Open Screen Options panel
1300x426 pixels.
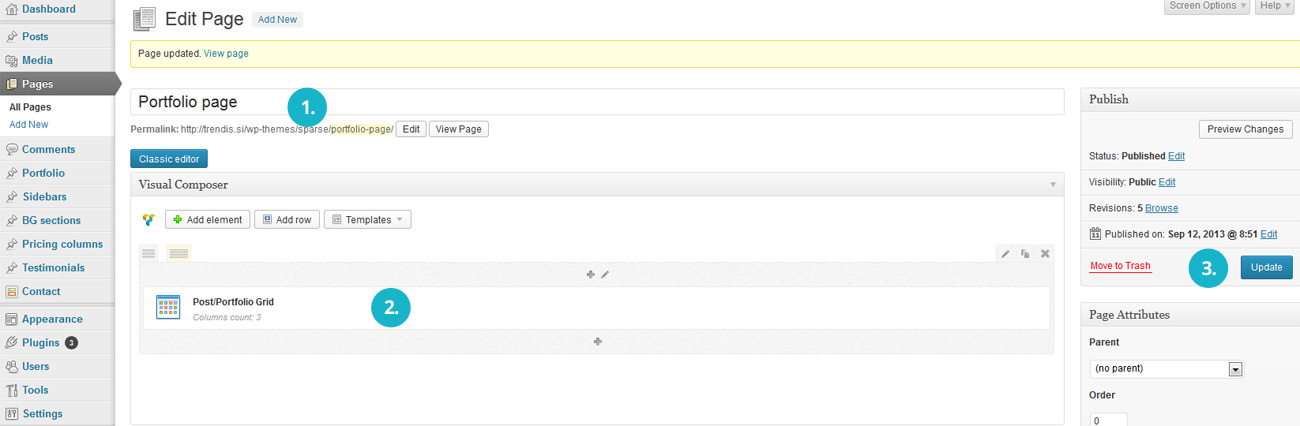pos(1208,6)
